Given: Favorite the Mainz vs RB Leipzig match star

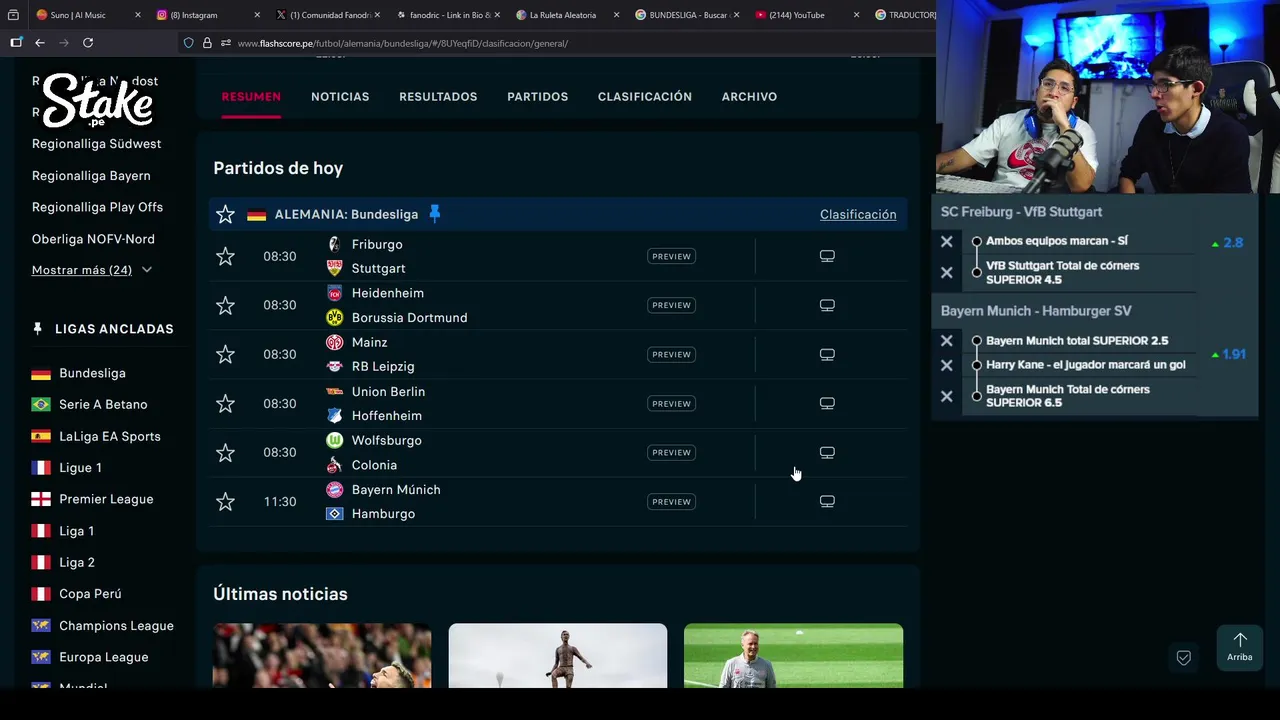Looking at the screenshot, I should tap(225, 354).
